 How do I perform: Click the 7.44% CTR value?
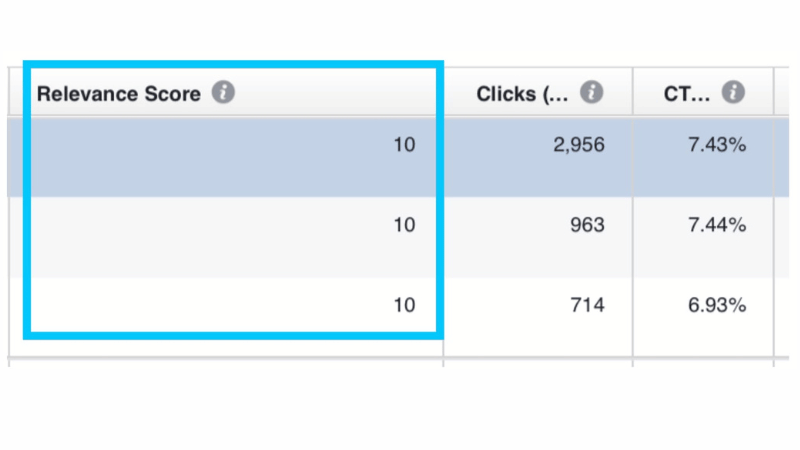pos(717,225)
